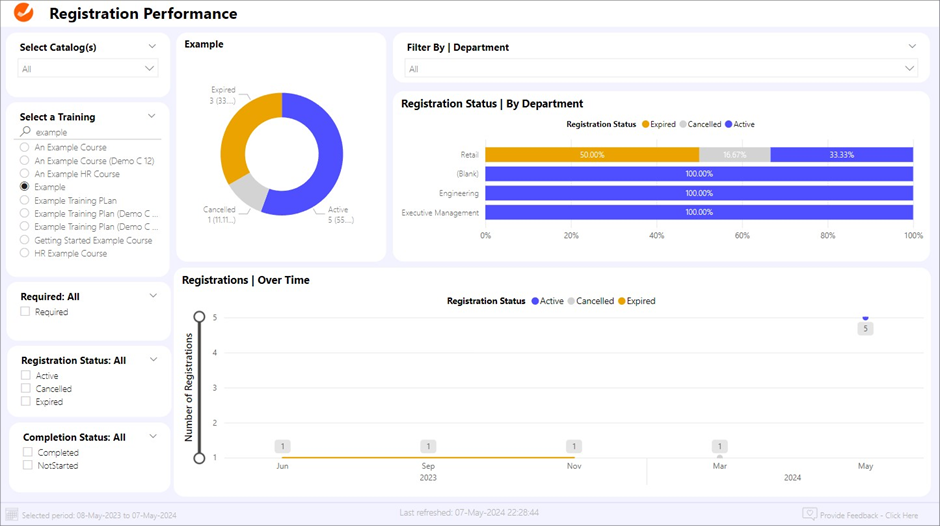
Task: Collapse the Select a Training panel chevron
Action: pyautogui.click(x=152, y=116)
